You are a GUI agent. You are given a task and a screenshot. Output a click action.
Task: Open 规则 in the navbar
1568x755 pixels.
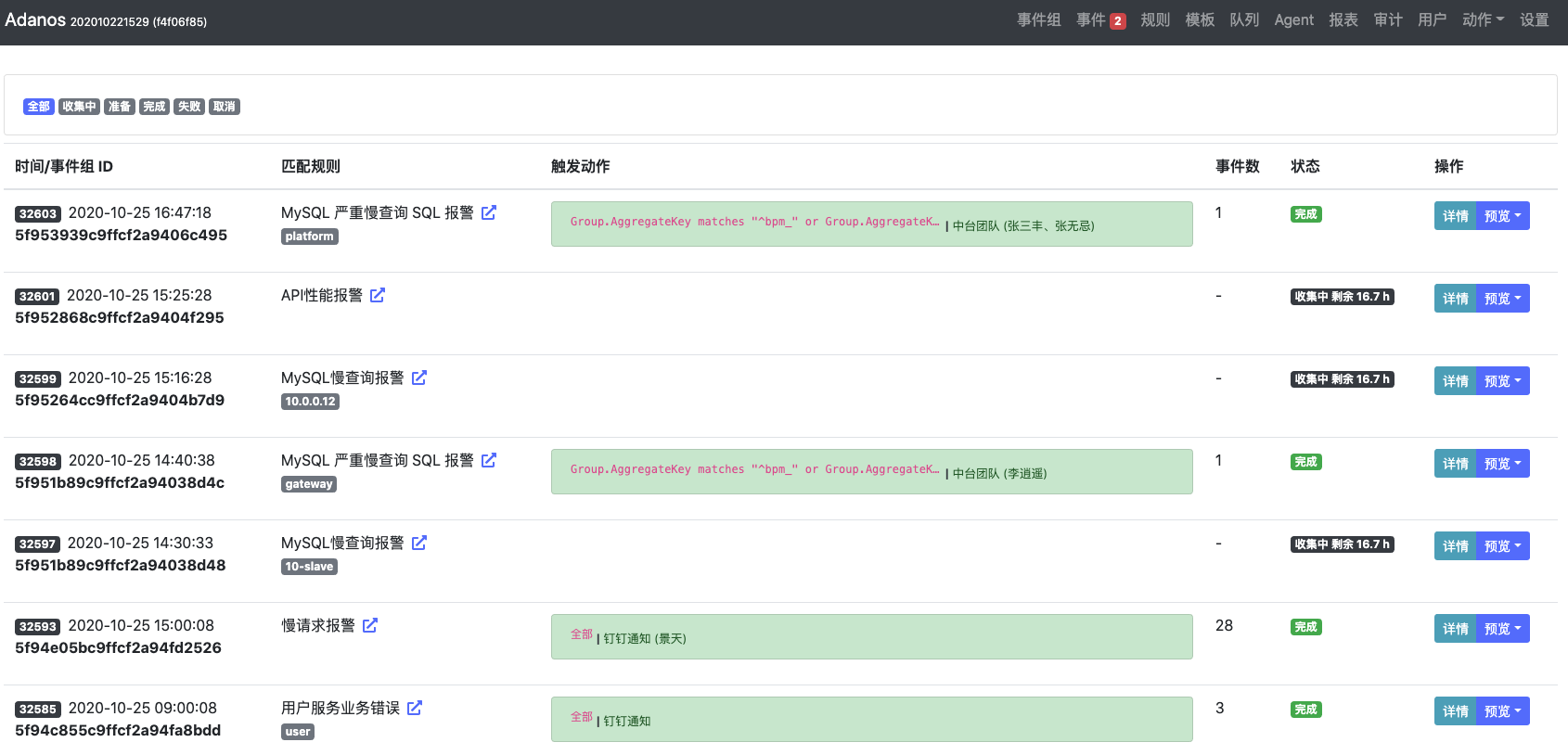click(x=1155, y=20)
